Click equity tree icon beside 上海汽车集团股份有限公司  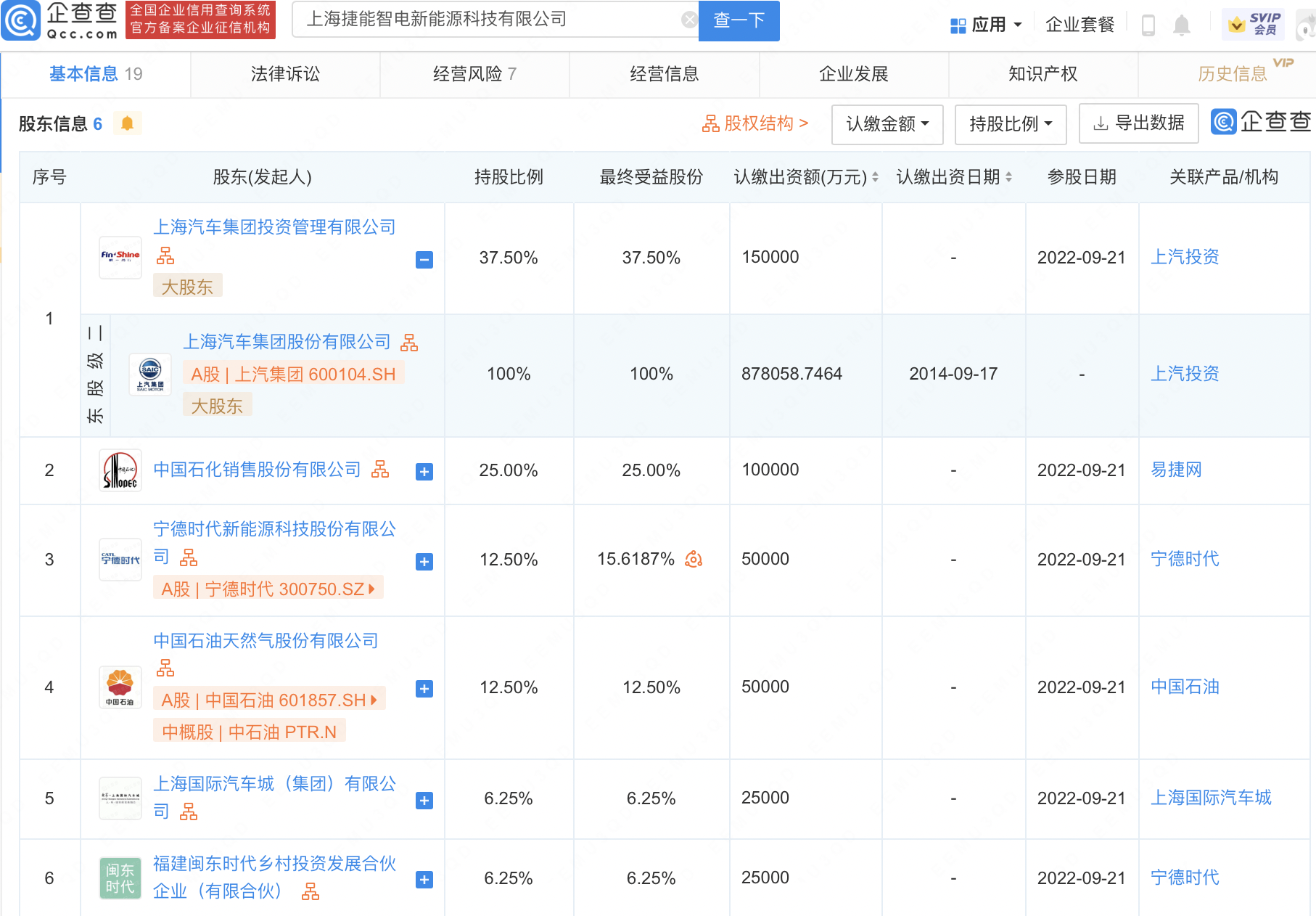409,342
